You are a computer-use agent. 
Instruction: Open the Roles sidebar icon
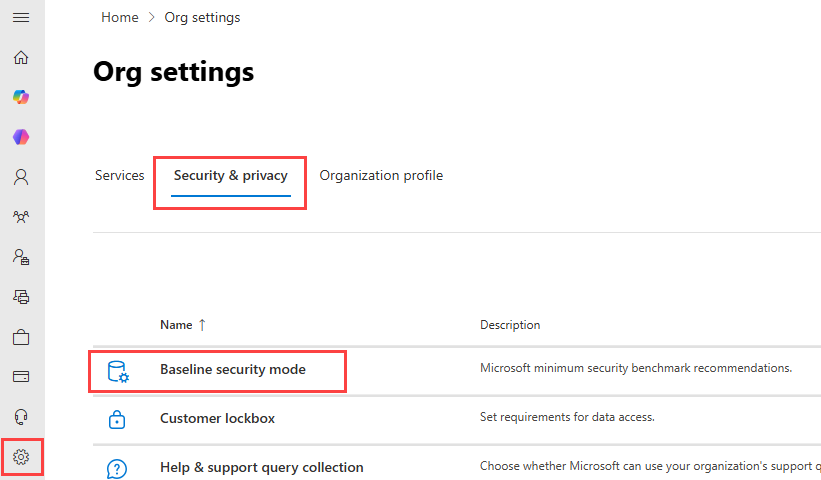21,257
